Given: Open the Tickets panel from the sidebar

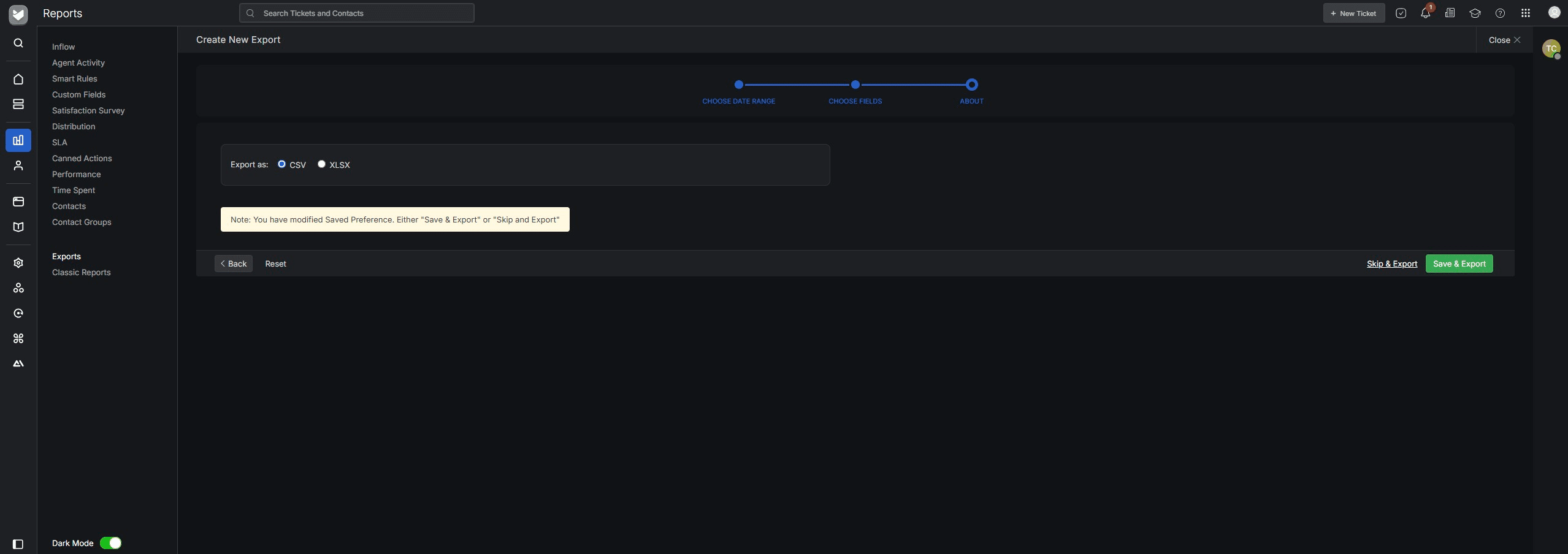Looking at the screenshot, I should 18,104.
